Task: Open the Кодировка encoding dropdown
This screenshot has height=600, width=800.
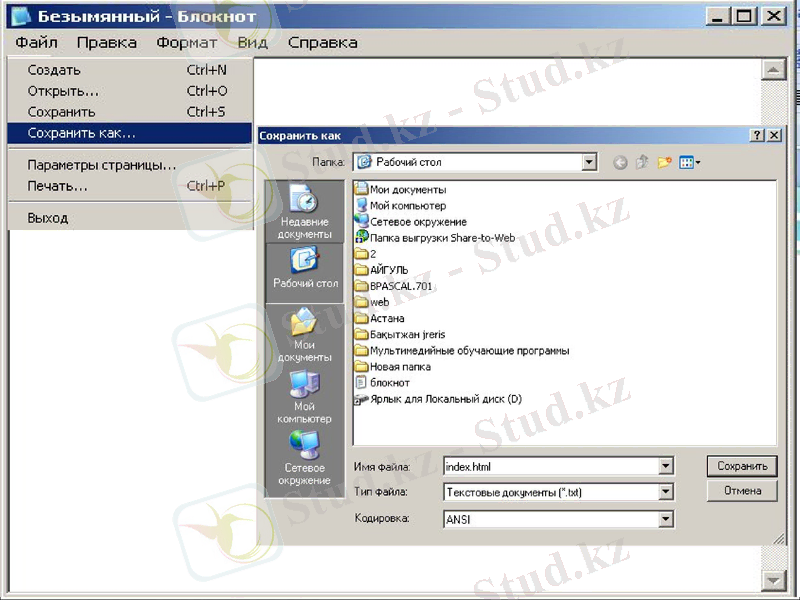Action: 666,519
